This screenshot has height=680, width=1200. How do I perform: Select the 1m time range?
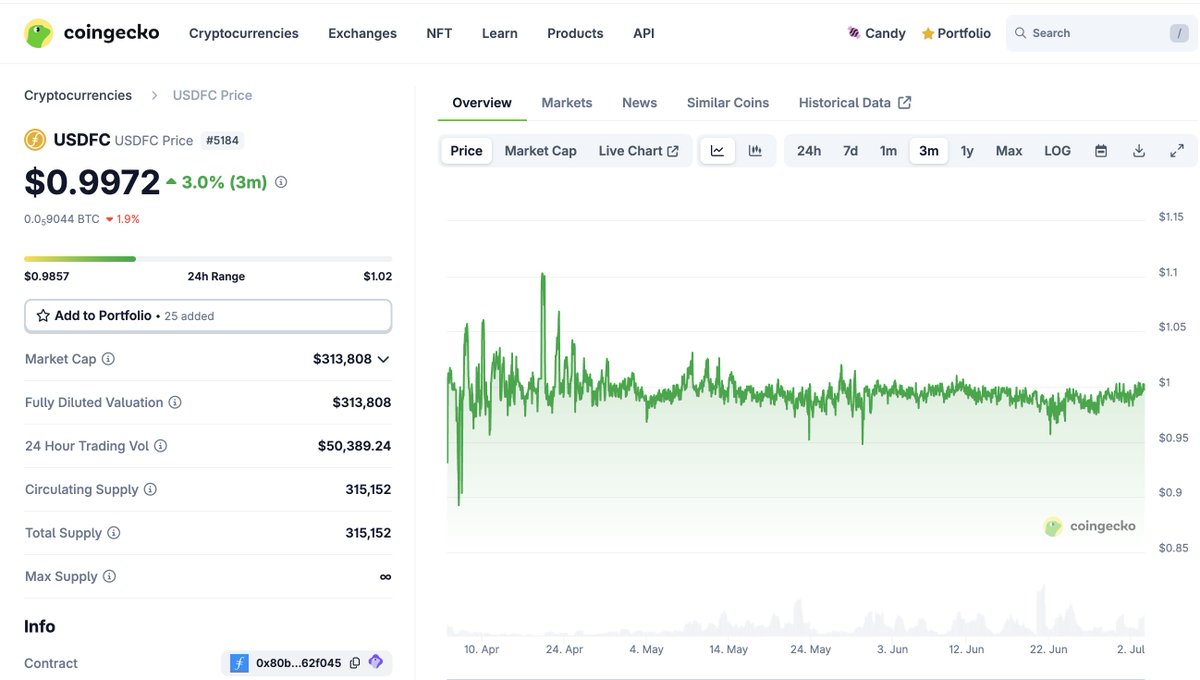point(888,151)
